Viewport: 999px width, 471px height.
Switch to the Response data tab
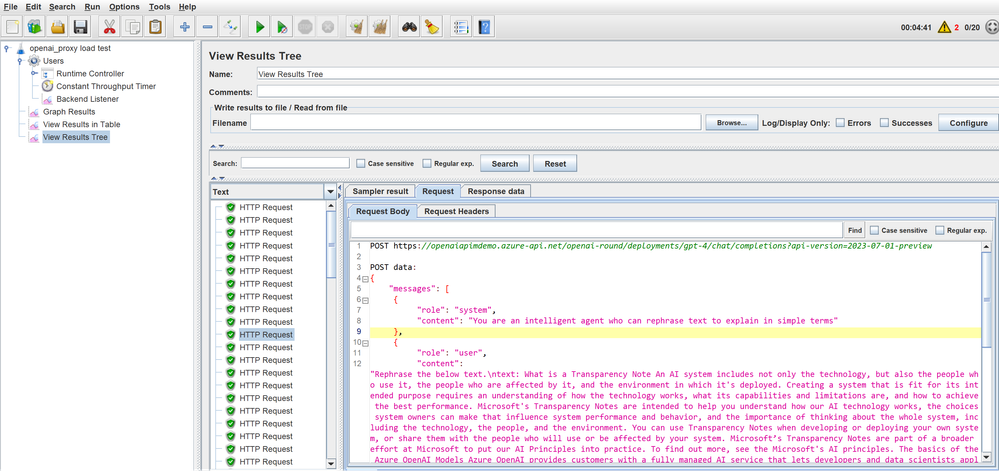click(x=496, y=191)
